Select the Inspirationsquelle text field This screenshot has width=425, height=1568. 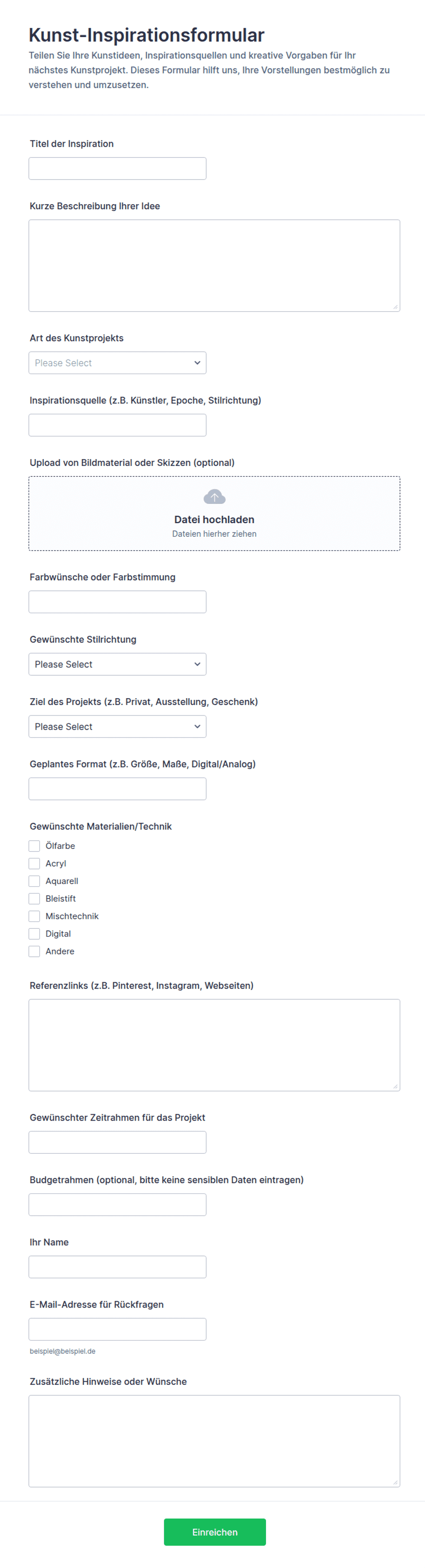[117, 425]
